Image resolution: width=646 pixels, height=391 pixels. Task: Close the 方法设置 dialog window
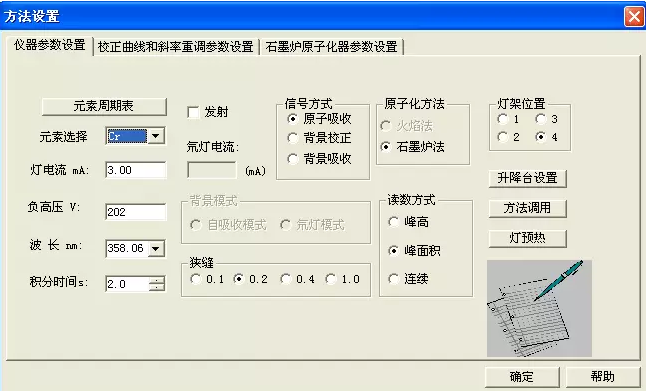[x=634, y=16]
